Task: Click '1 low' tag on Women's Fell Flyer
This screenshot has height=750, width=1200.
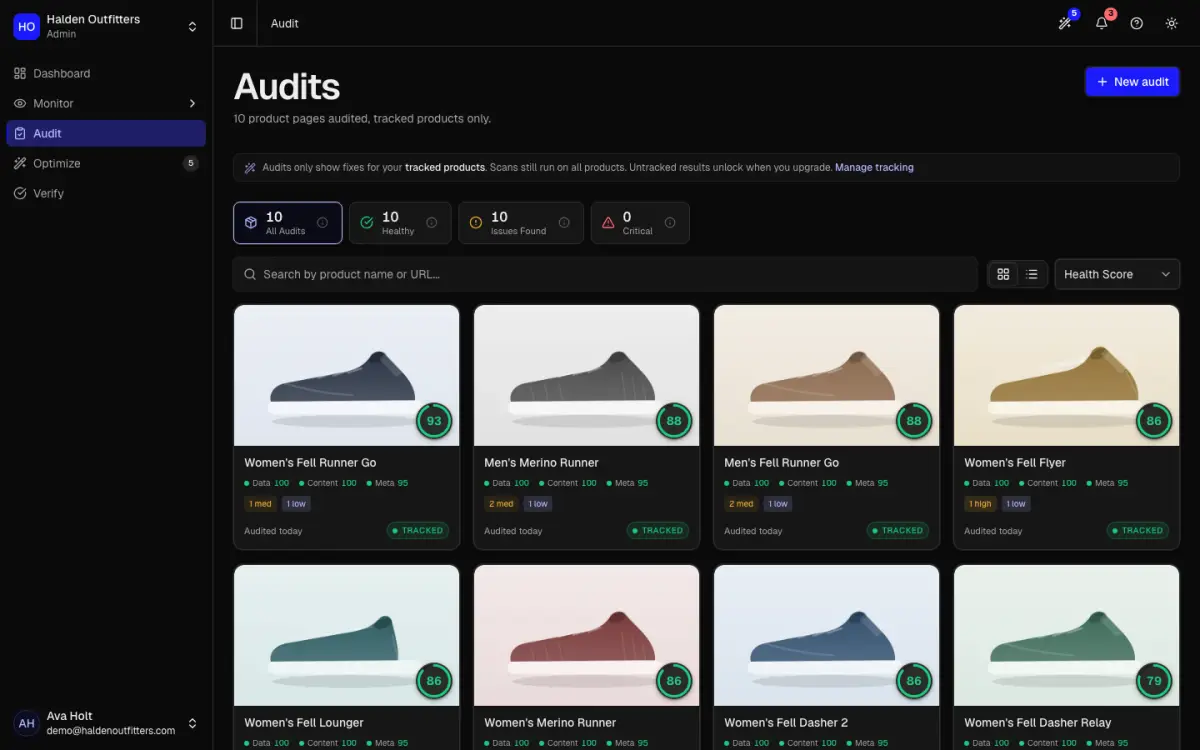Action: (1016, 504)
